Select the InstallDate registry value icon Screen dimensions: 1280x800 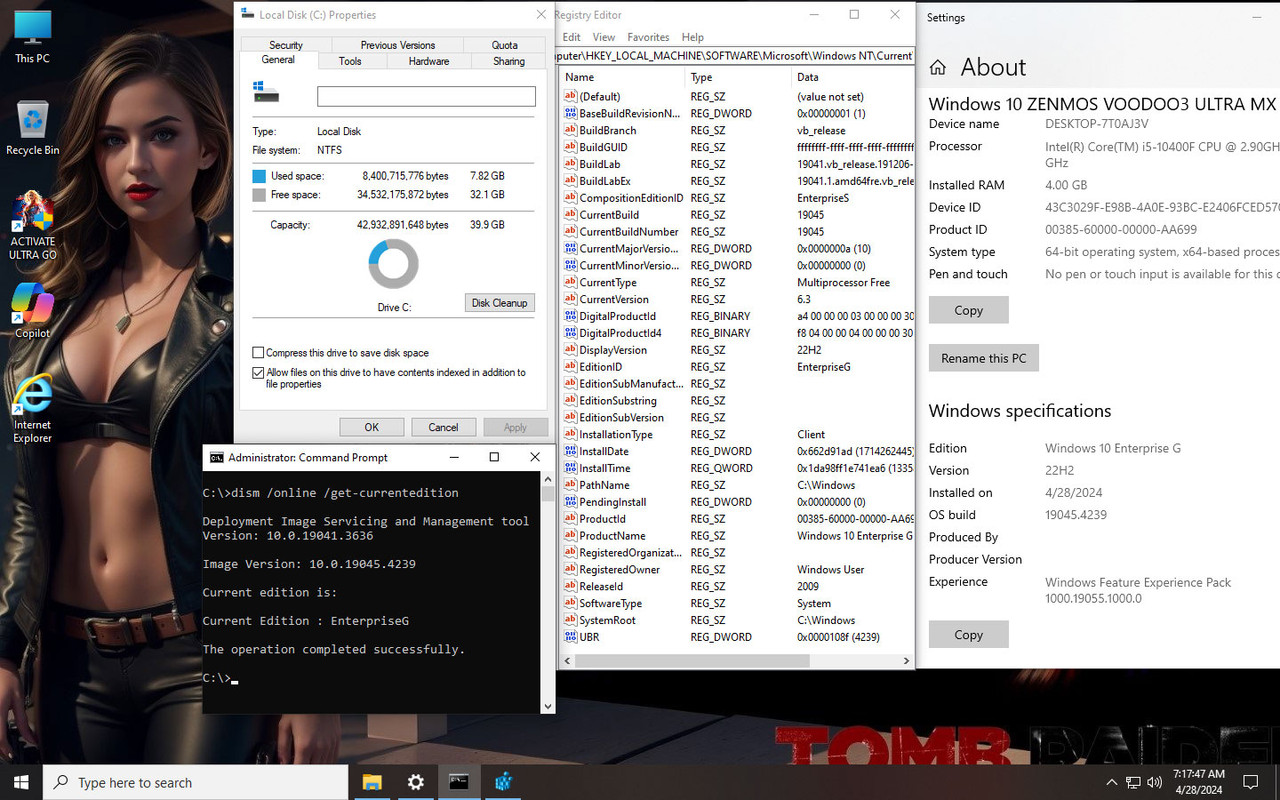tap(570, 451)
